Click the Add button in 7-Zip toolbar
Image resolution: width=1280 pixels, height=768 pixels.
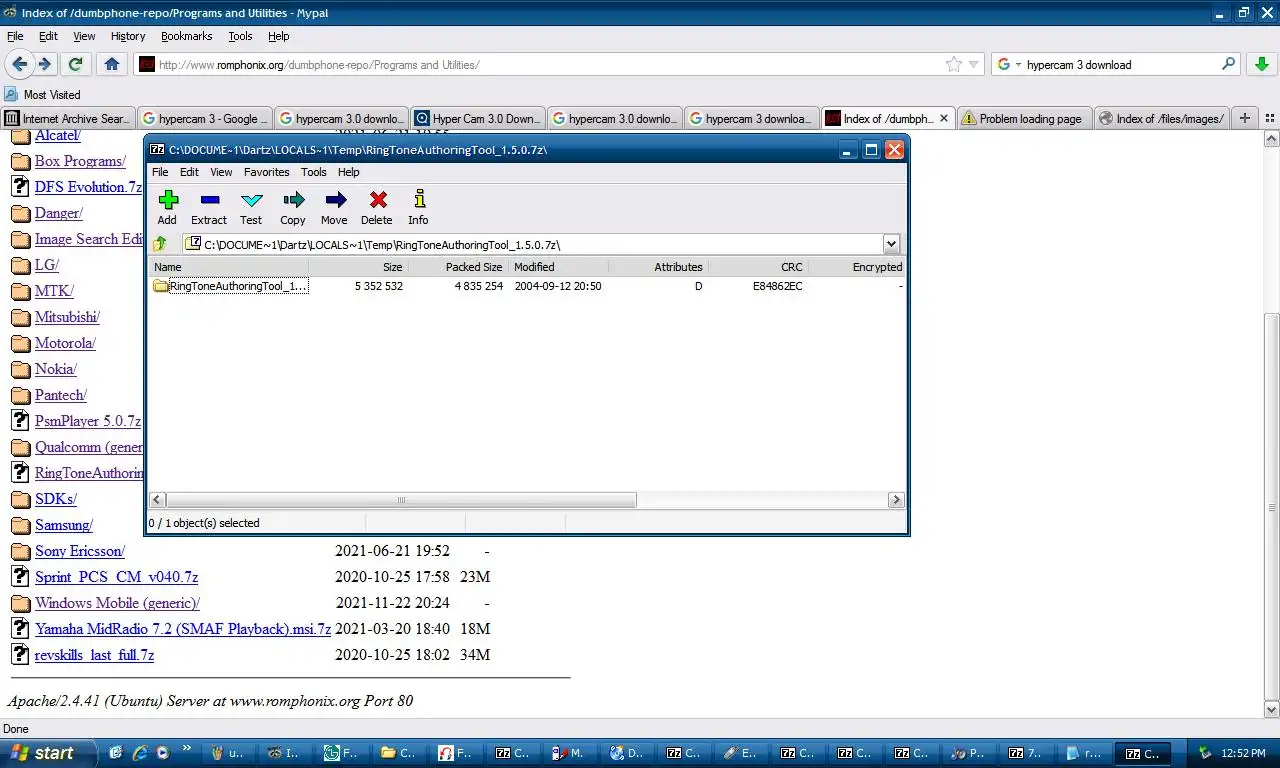(x=167, y=208)
